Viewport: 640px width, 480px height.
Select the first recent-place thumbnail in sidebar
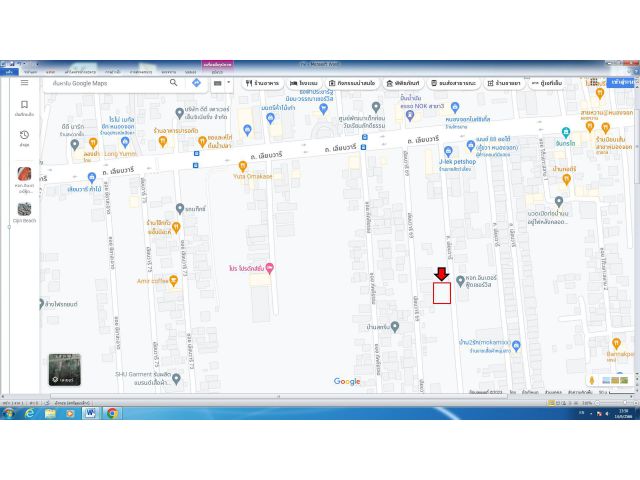pyautogui.click(x=24, y=174)
